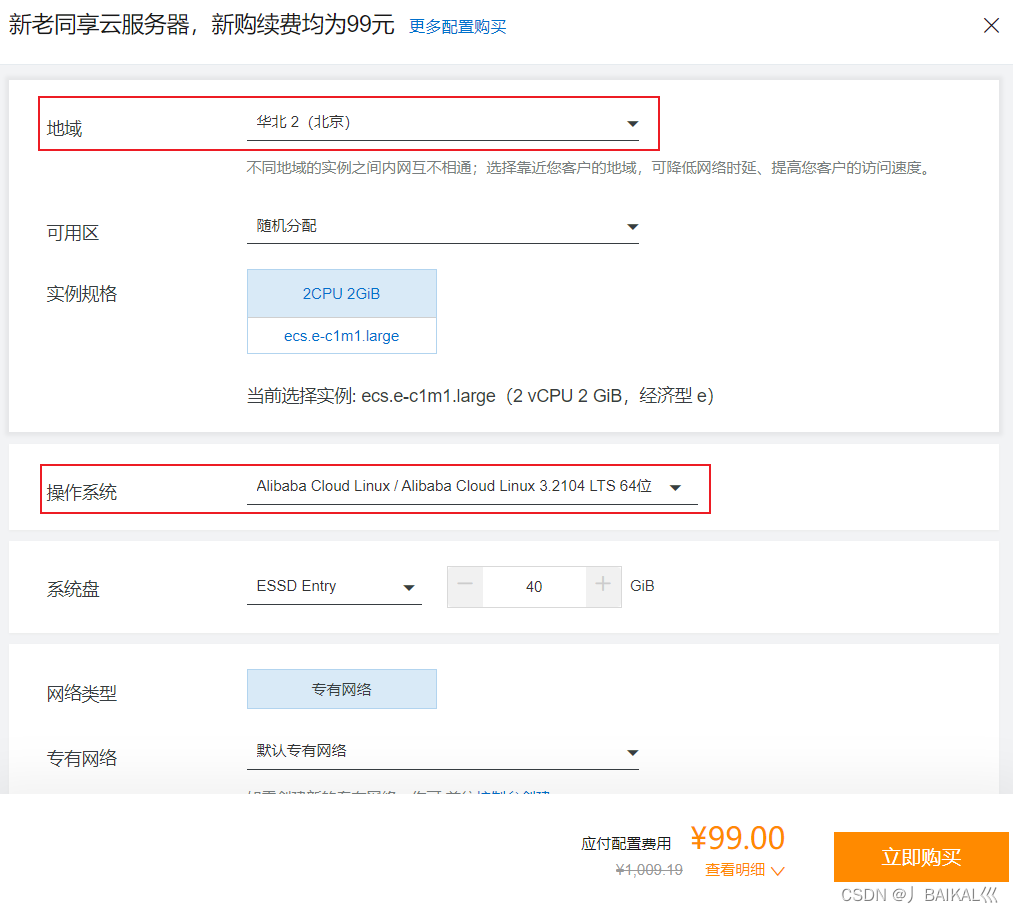Open the 地域 region dropdown
Image resolution: width=1013 pixels, height=913 pixels.
443,123
